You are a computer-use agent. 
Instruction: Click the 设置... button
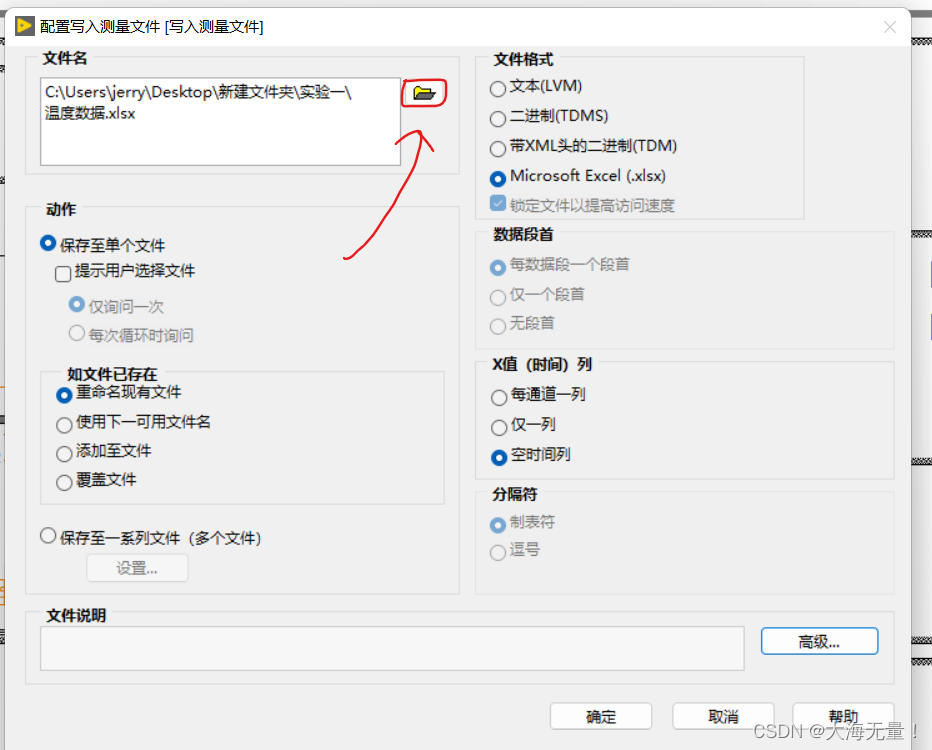coord(137,568)
